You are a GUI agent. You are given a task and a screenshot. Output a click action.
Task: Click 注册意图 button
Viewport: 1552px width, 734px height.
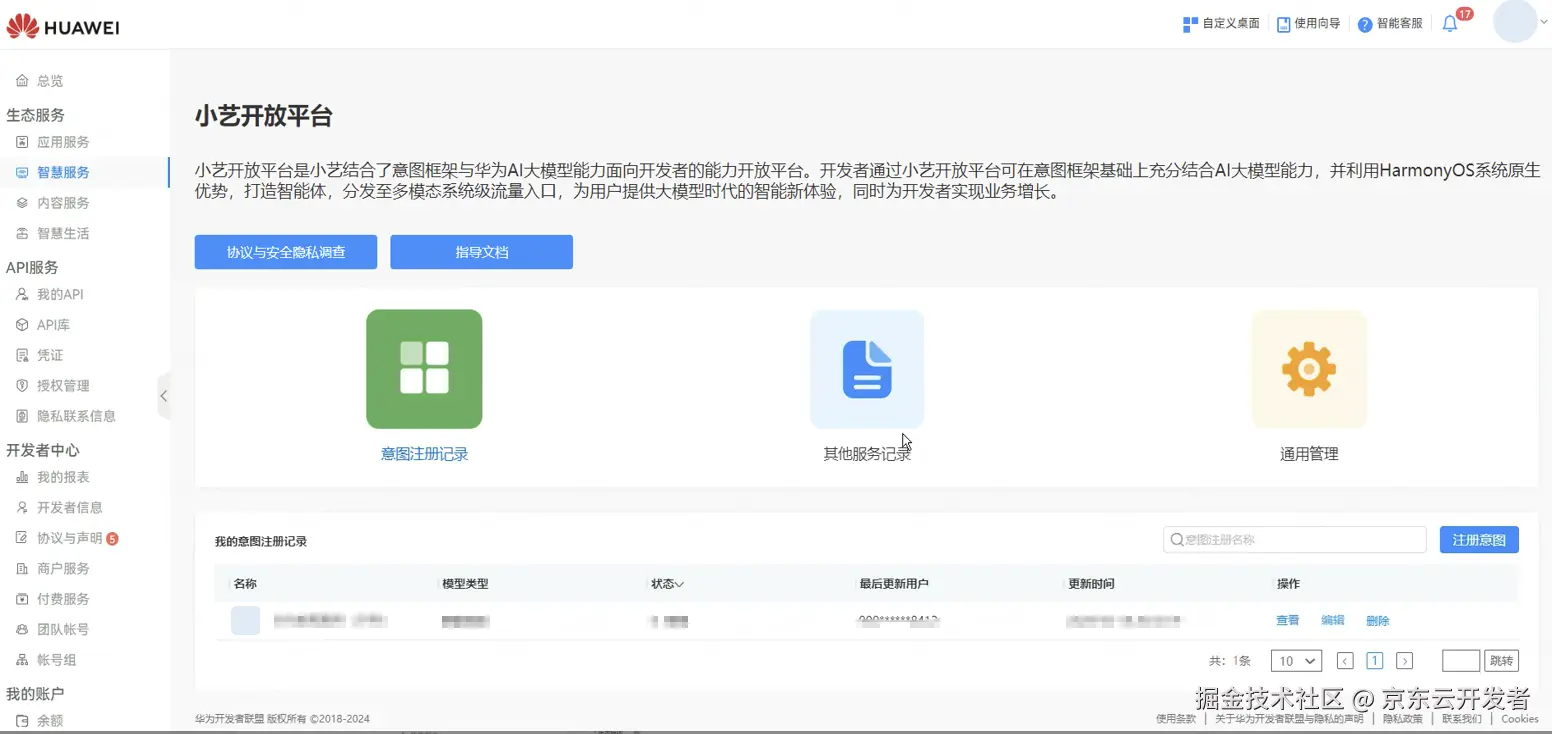tap(1479, 540)
